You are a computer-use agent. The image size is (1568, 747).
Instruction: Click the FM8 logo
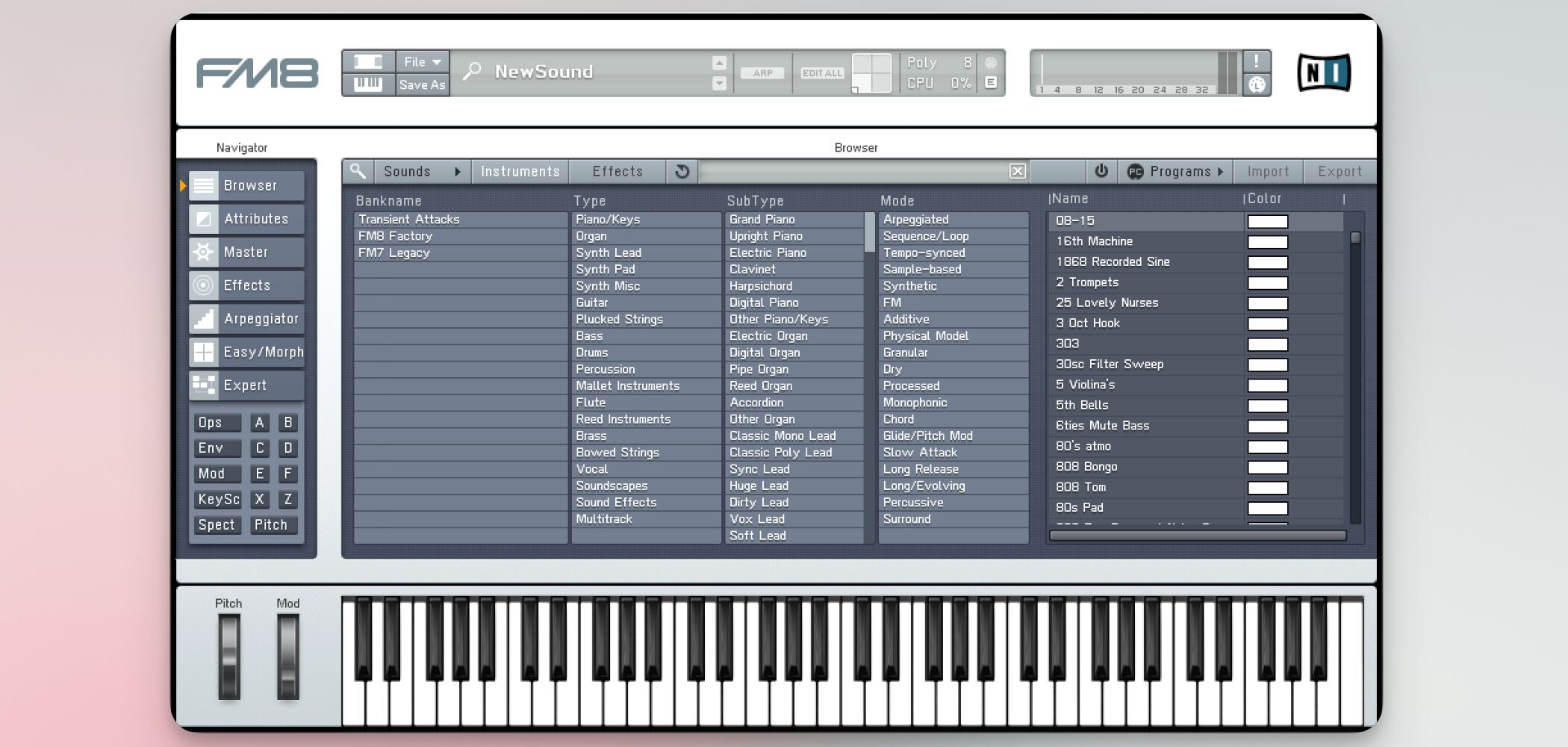[257, 73]
